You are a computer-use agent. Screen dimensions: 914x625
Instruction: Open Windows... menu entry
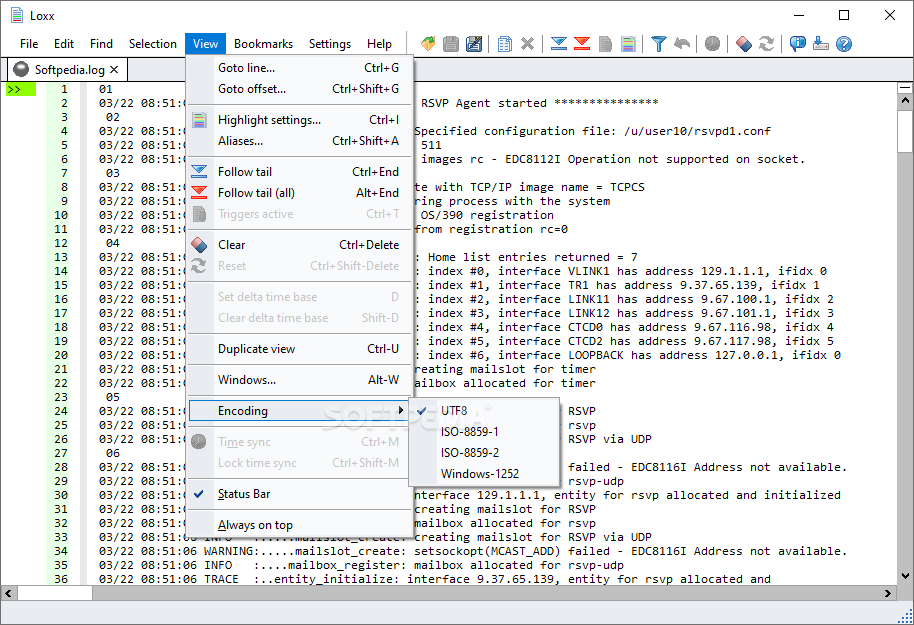click(300, 380)
